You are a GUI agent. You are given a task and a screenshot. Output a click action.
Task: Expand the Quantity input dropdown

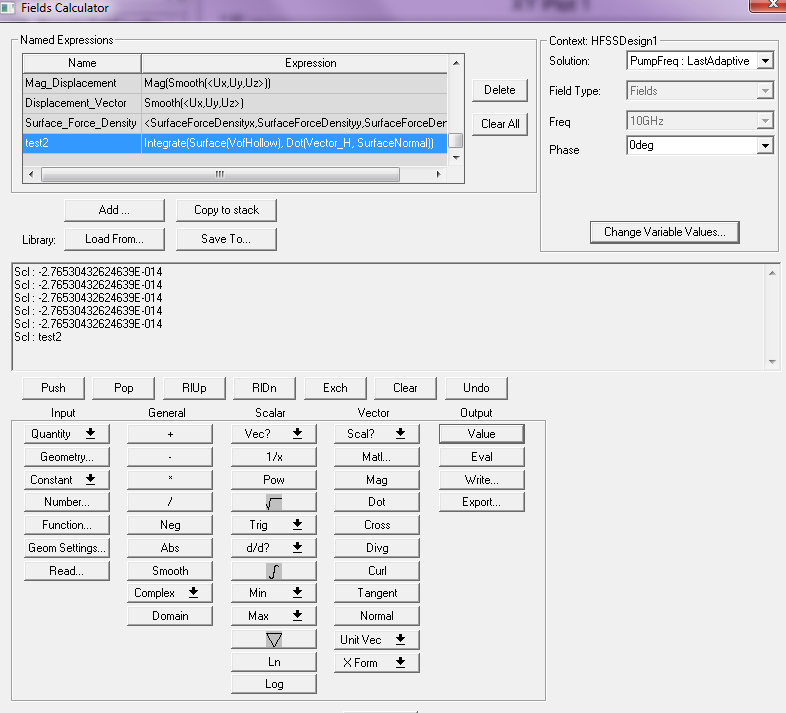pyautogui.click(x=68, y=434)
